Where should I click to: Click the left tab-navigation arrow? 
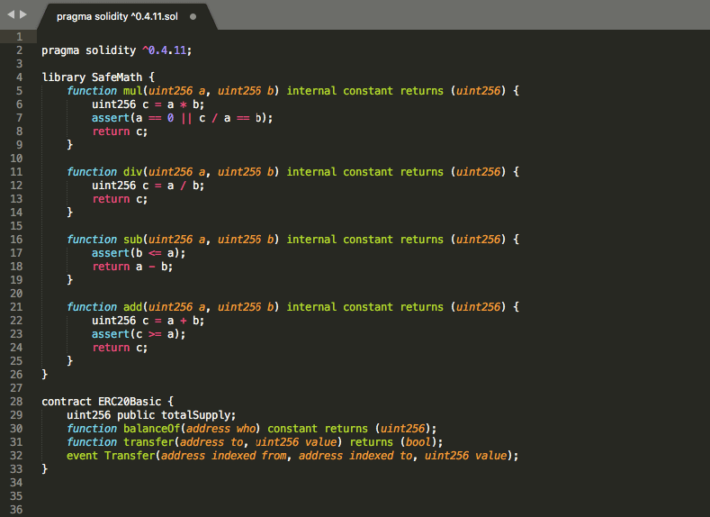(11, 15)
